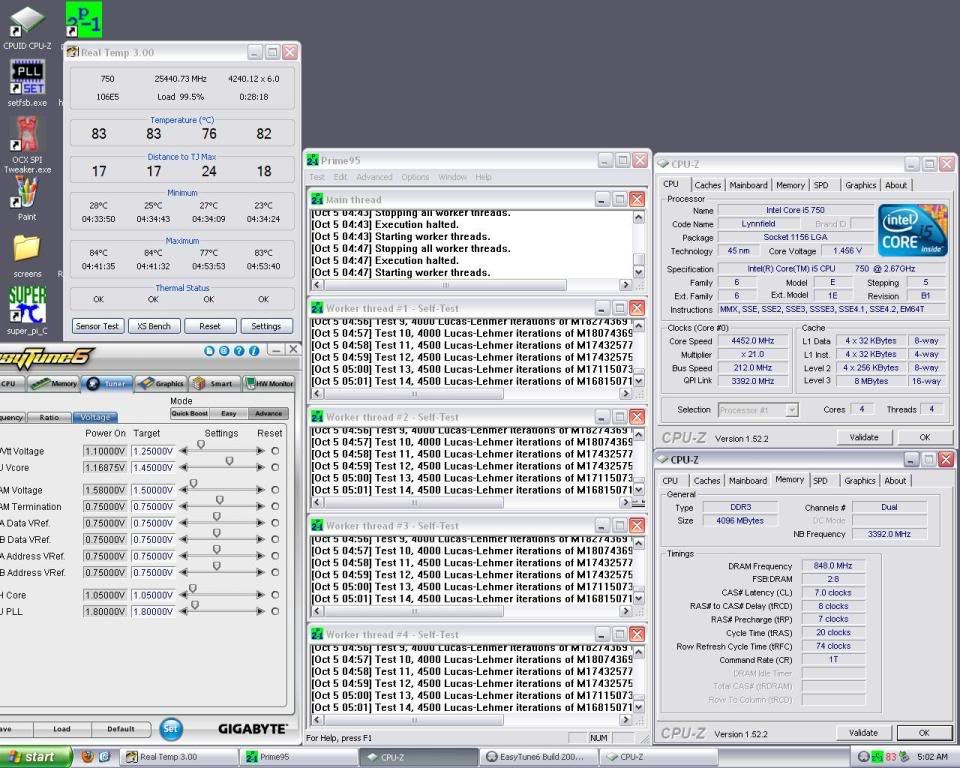Open EasyTune6 info icon
Image resolution: width=960 pixels, height=768 pixels.
(253, 351)
